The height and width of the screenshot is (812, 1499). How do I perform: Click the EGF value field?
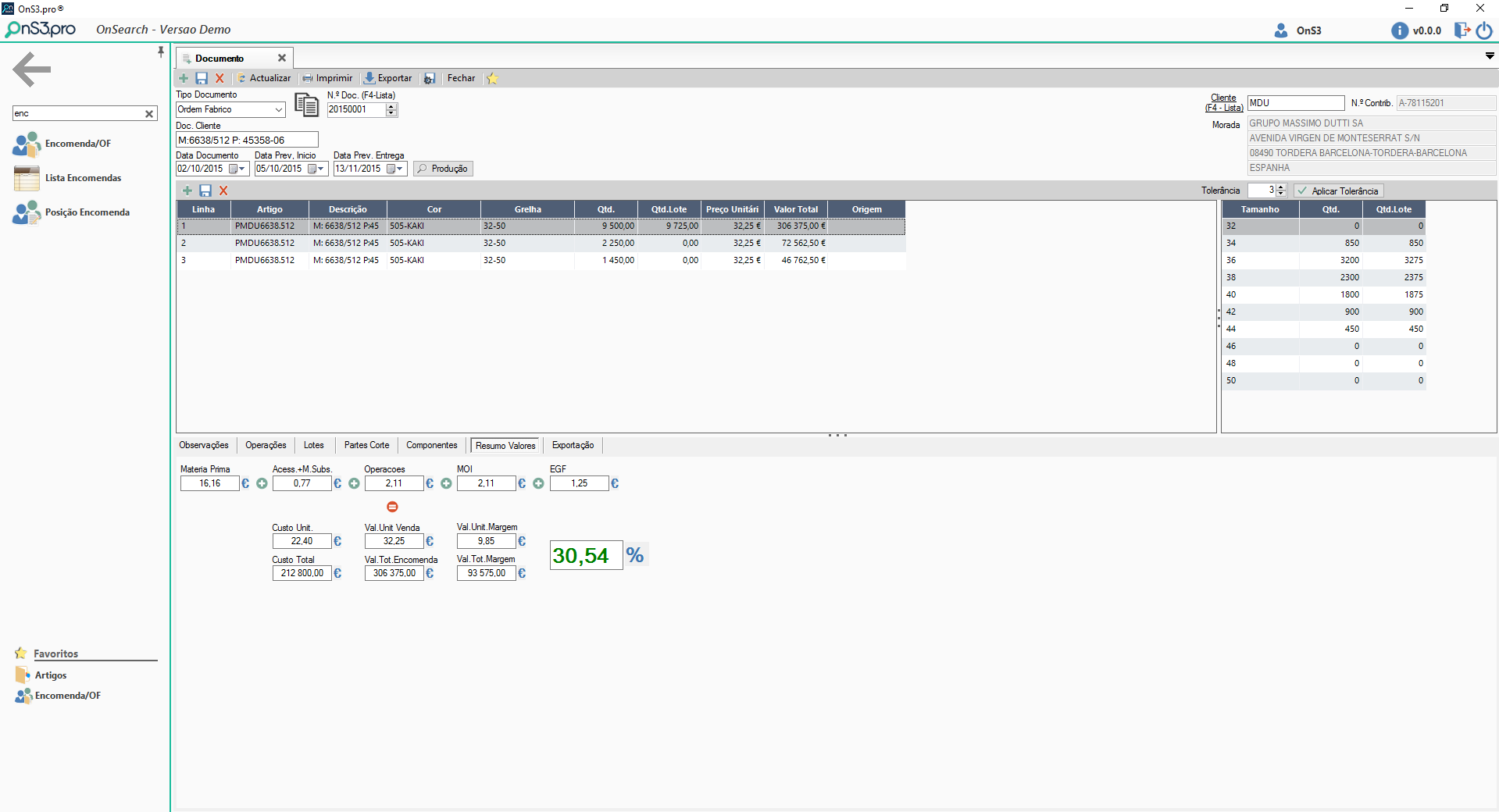(x=579, y=484)
